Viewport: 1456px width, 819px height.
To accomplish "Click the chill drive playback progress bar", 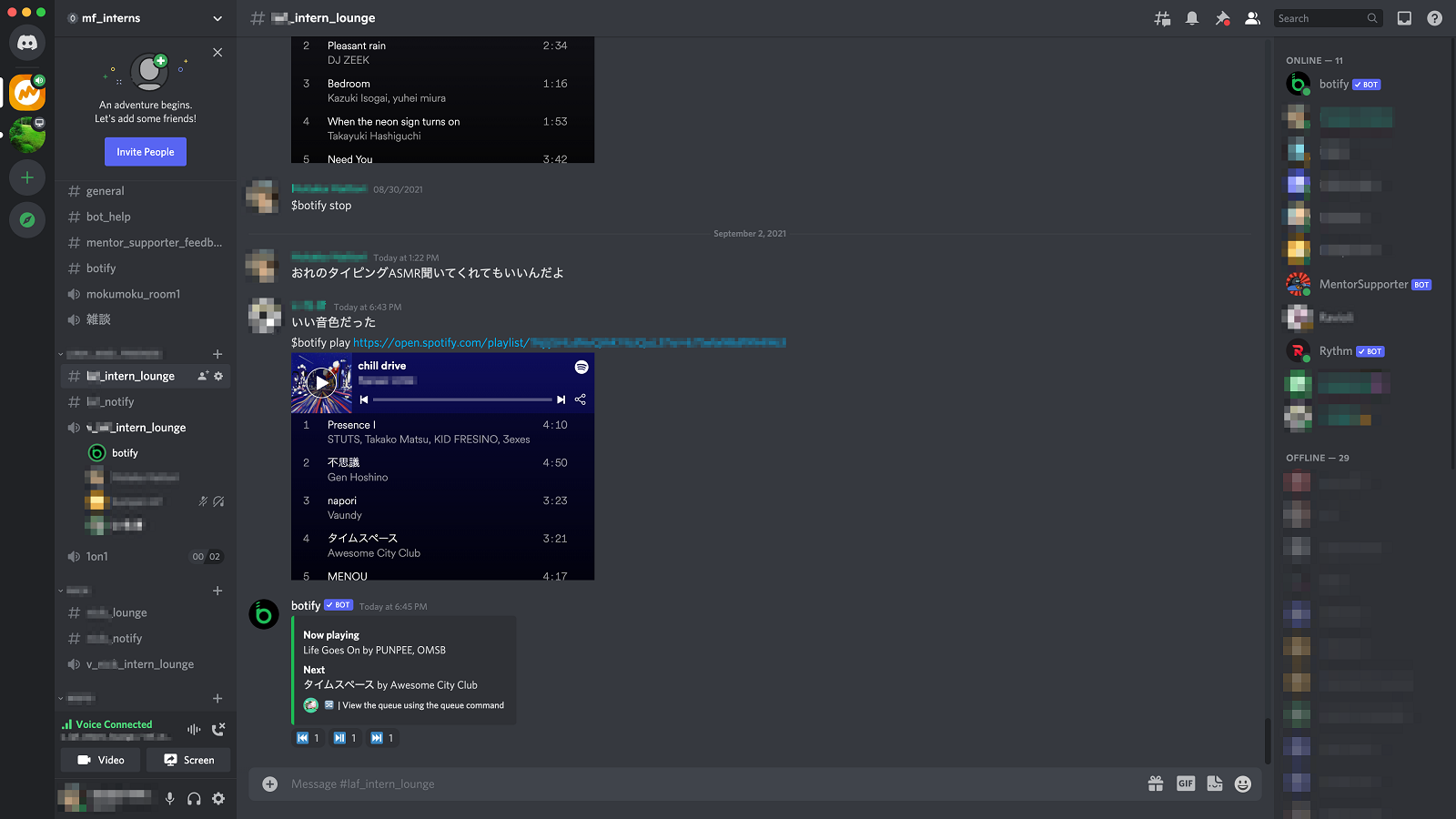I will [460, 399].
